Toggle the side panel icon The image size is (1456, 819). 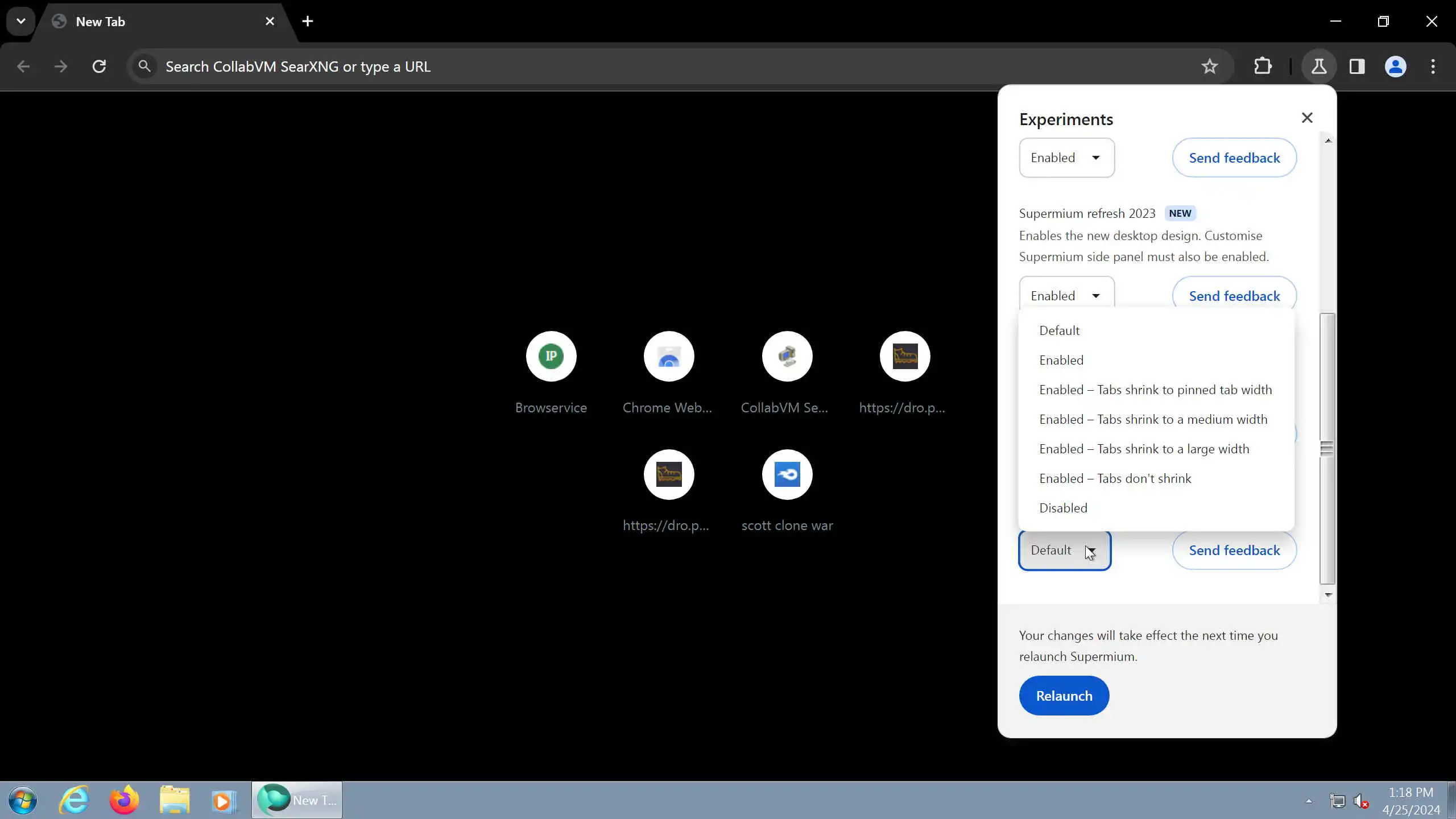tap(1357, 67)
